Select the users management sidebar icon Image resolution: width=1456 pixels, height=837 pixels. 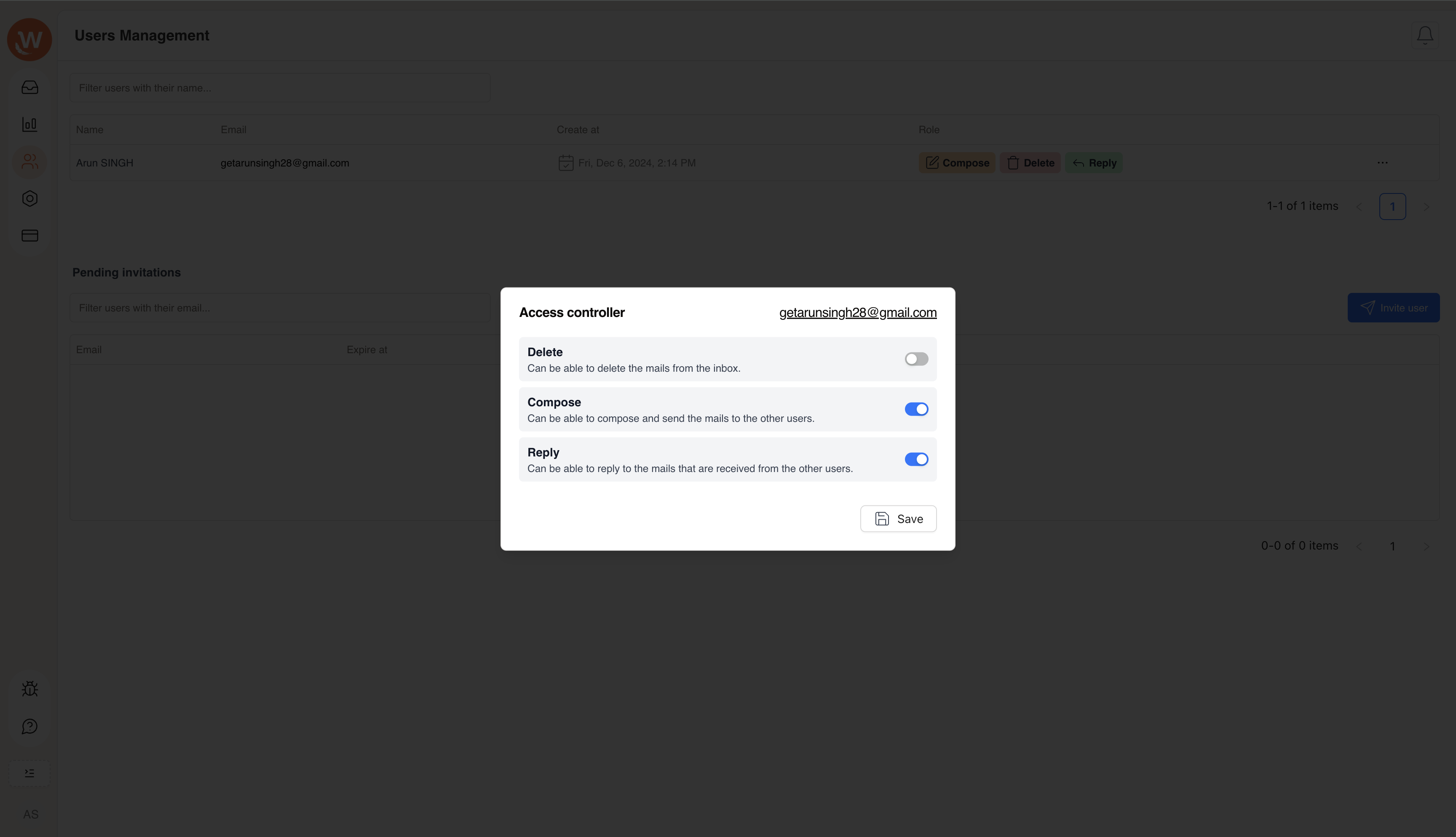pos(30,162)
